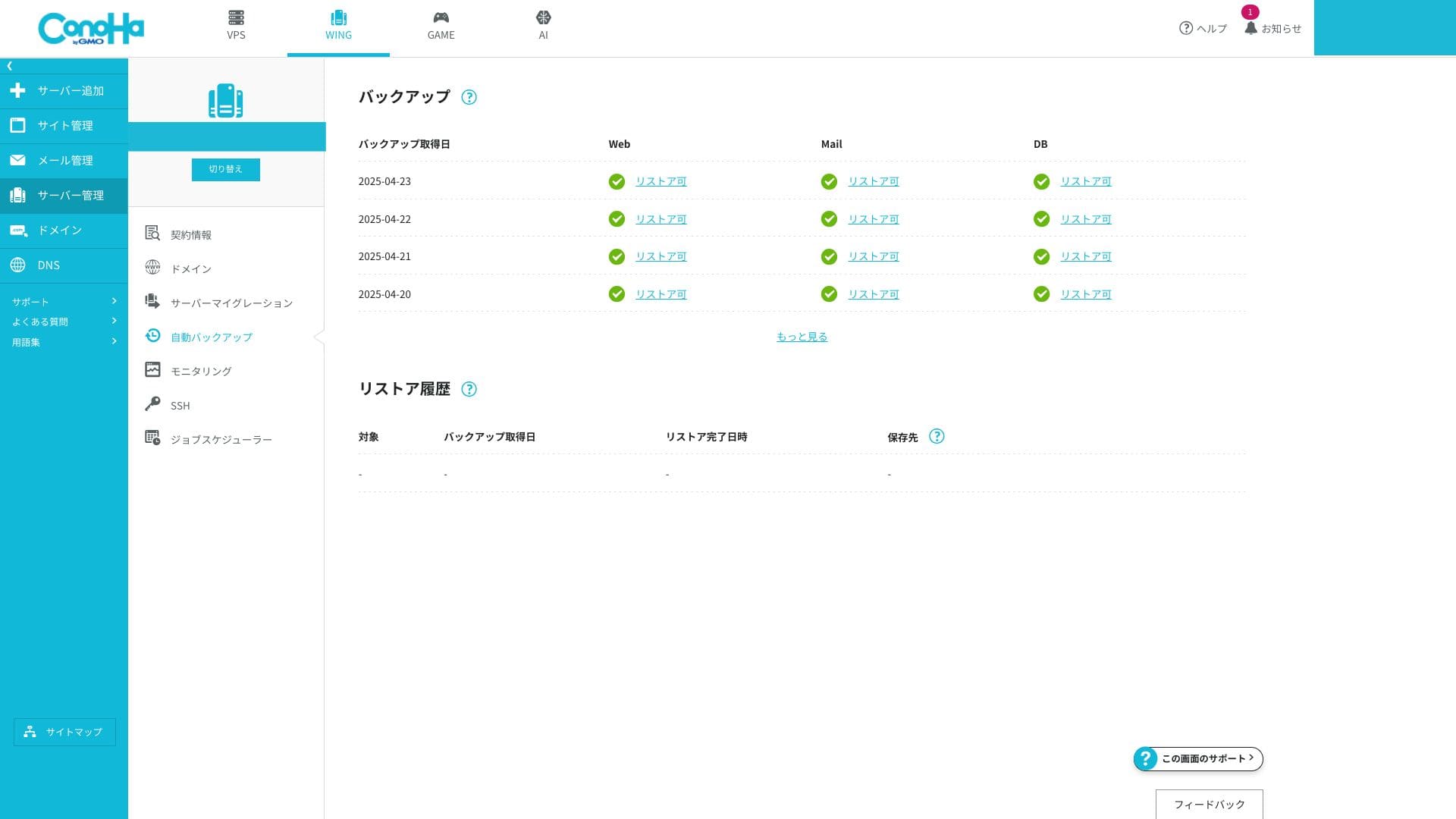Image resolution: width=1456 pixels, height=819 pixels.
Task: Click the help icon next to リストア履歴
Action: pos(469,389)
